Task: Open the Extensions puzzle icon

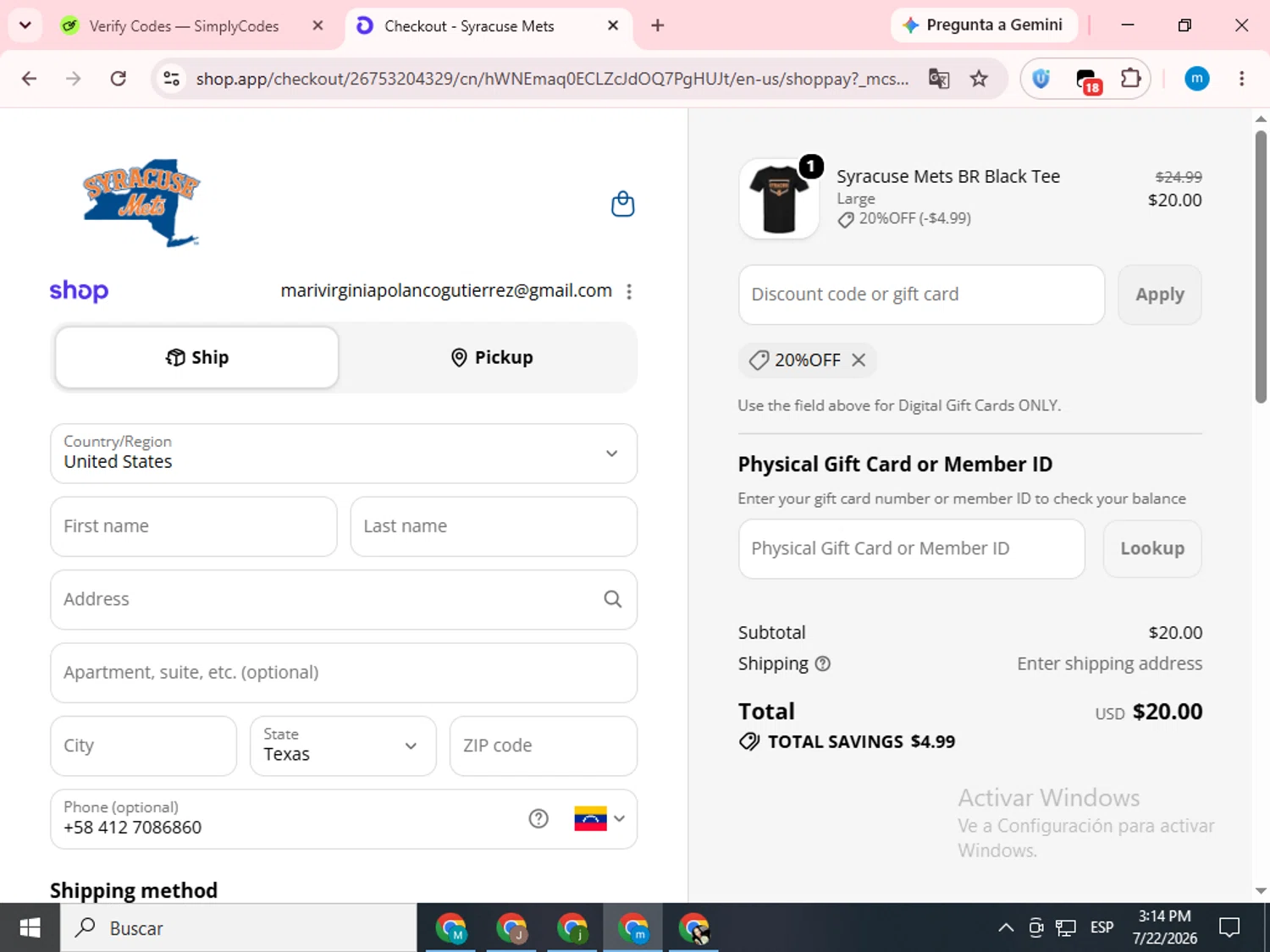Action: (x=1131, y=79)
